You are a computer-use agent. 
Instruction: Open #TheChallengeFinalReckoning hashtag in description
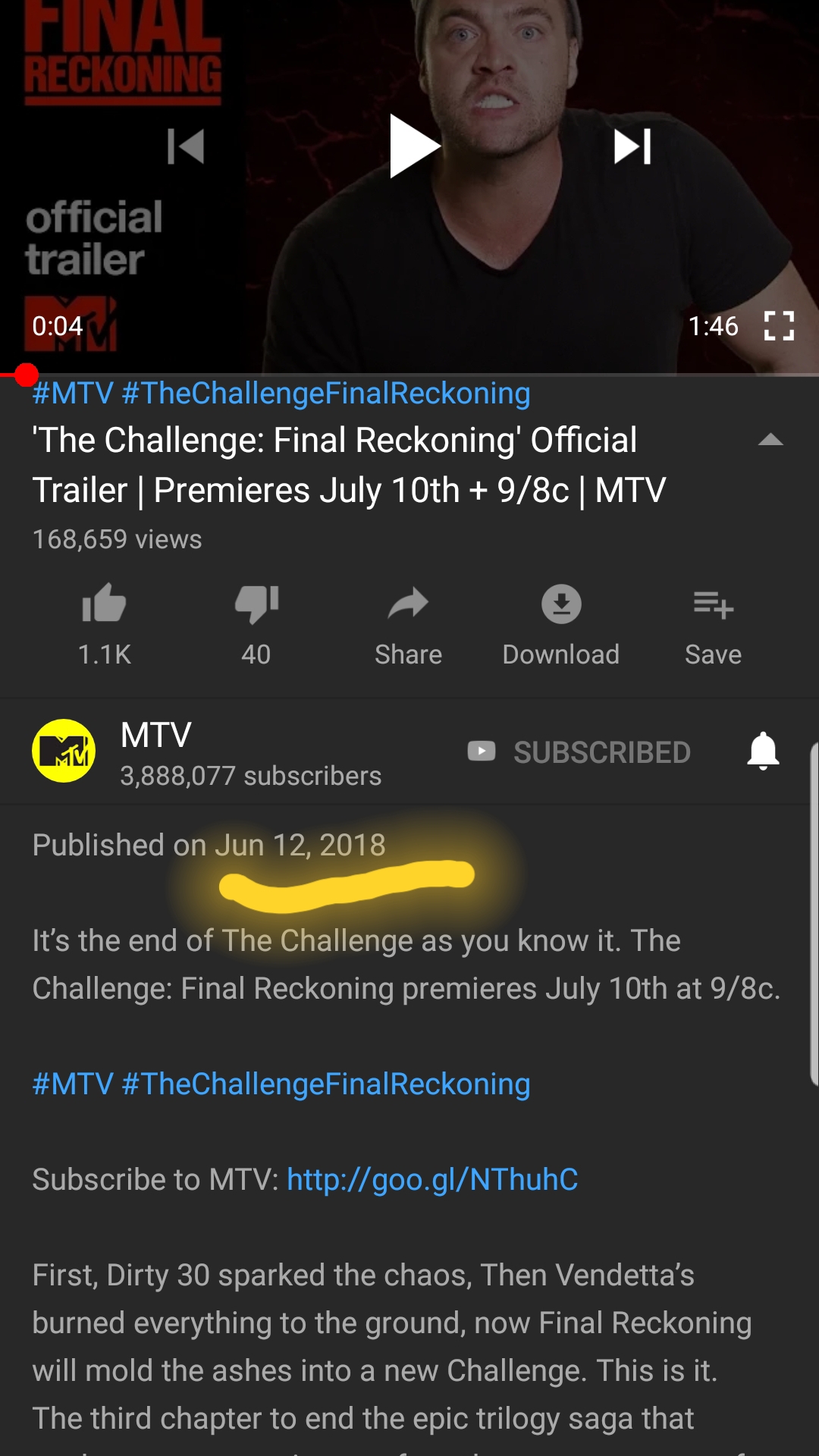[325, 1084]
